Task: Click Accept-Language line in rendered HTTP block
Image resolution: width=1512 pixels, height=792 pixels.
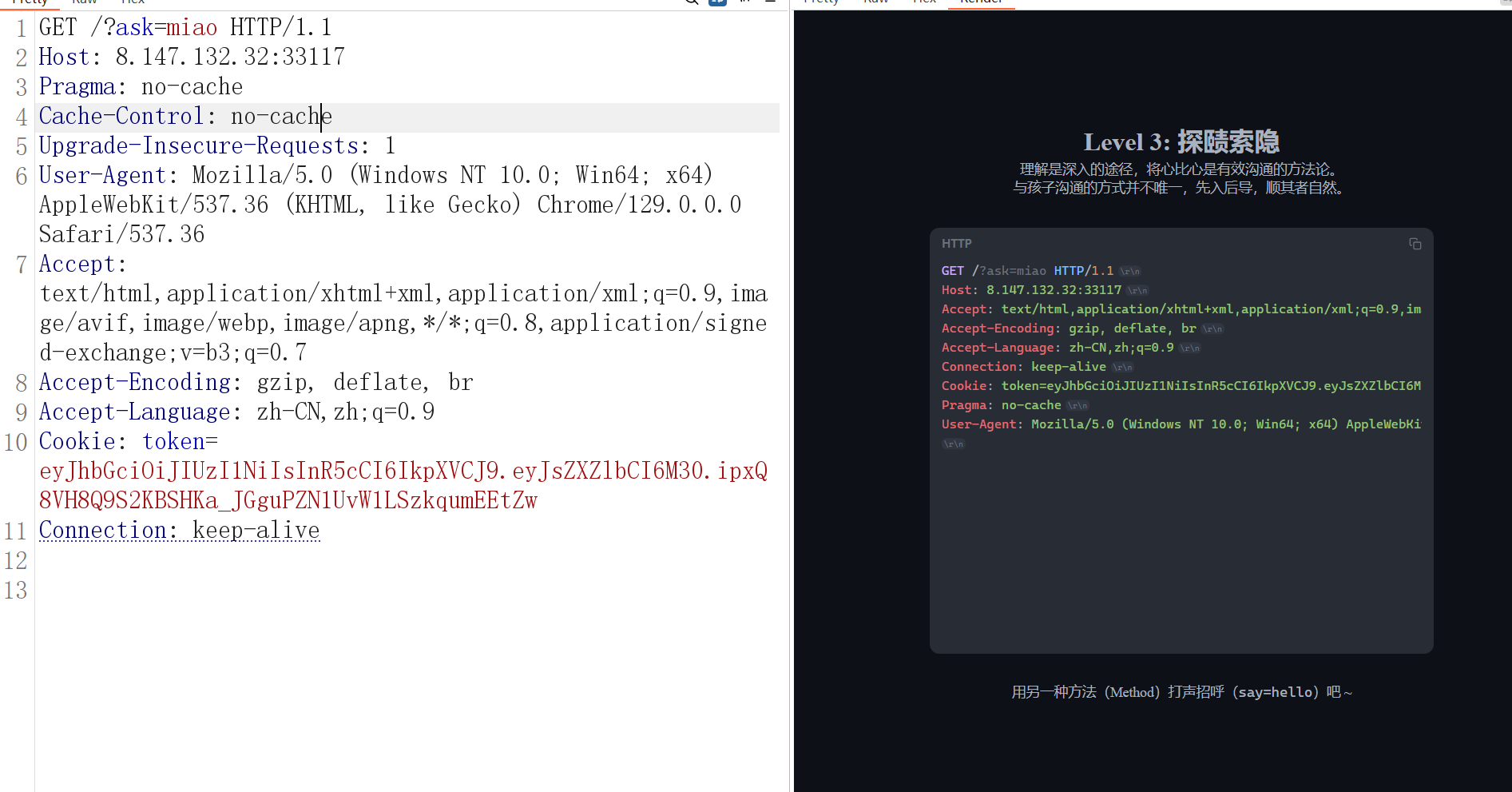Action: 1070,348
